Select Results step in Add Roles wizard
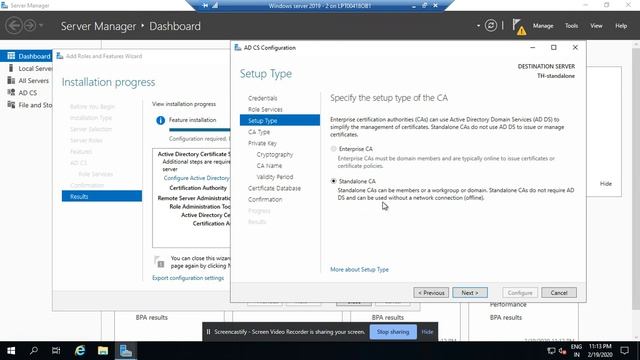This screenshot has height=360, width=640. [x=102, y=196]
